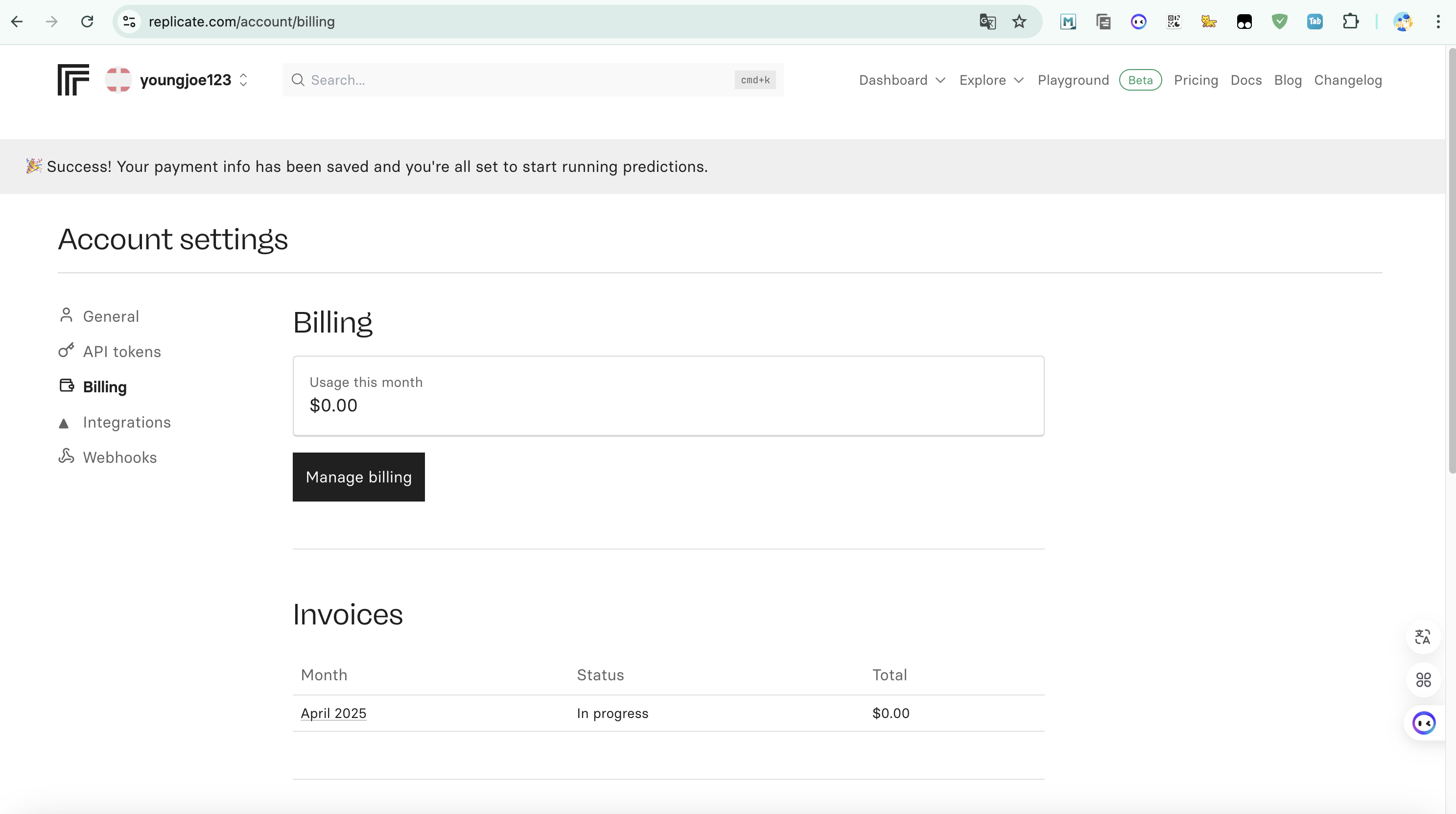Expand the Explore dropdown menu
Image resolution: width=1456 pixels, height=814 pixels.
(991, 80)
